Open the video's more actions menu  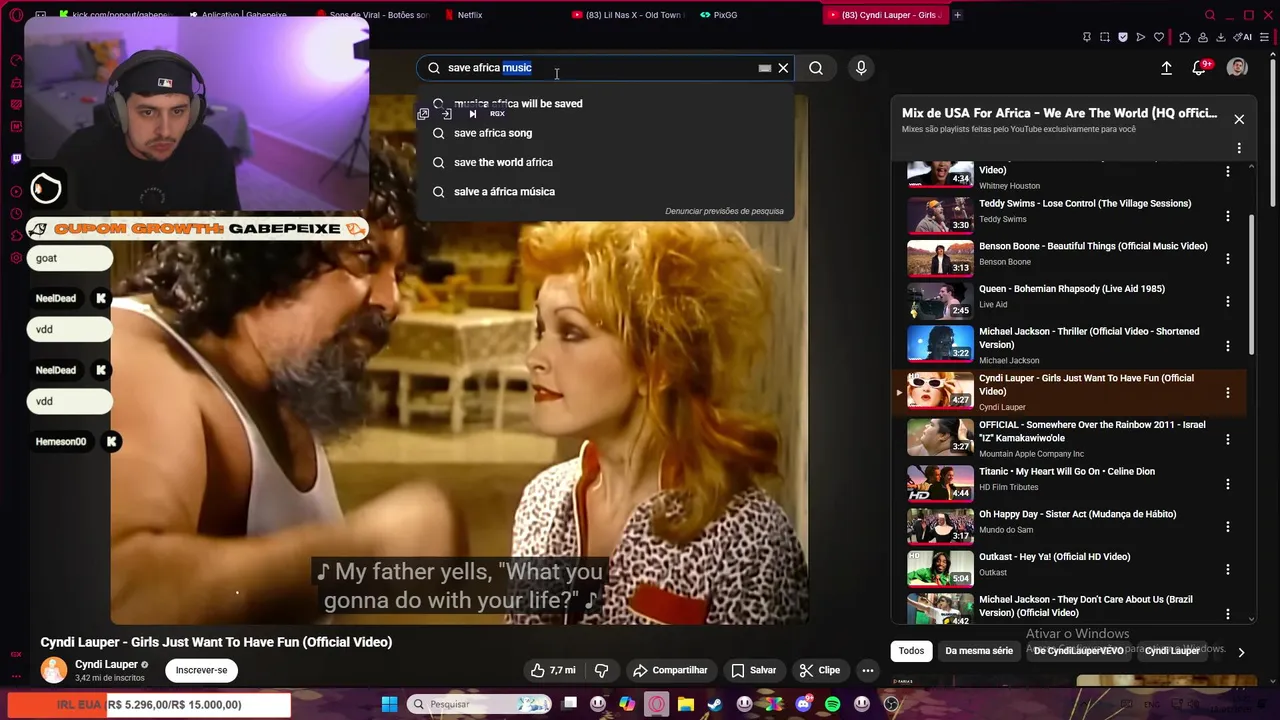[x=868, y=670]
